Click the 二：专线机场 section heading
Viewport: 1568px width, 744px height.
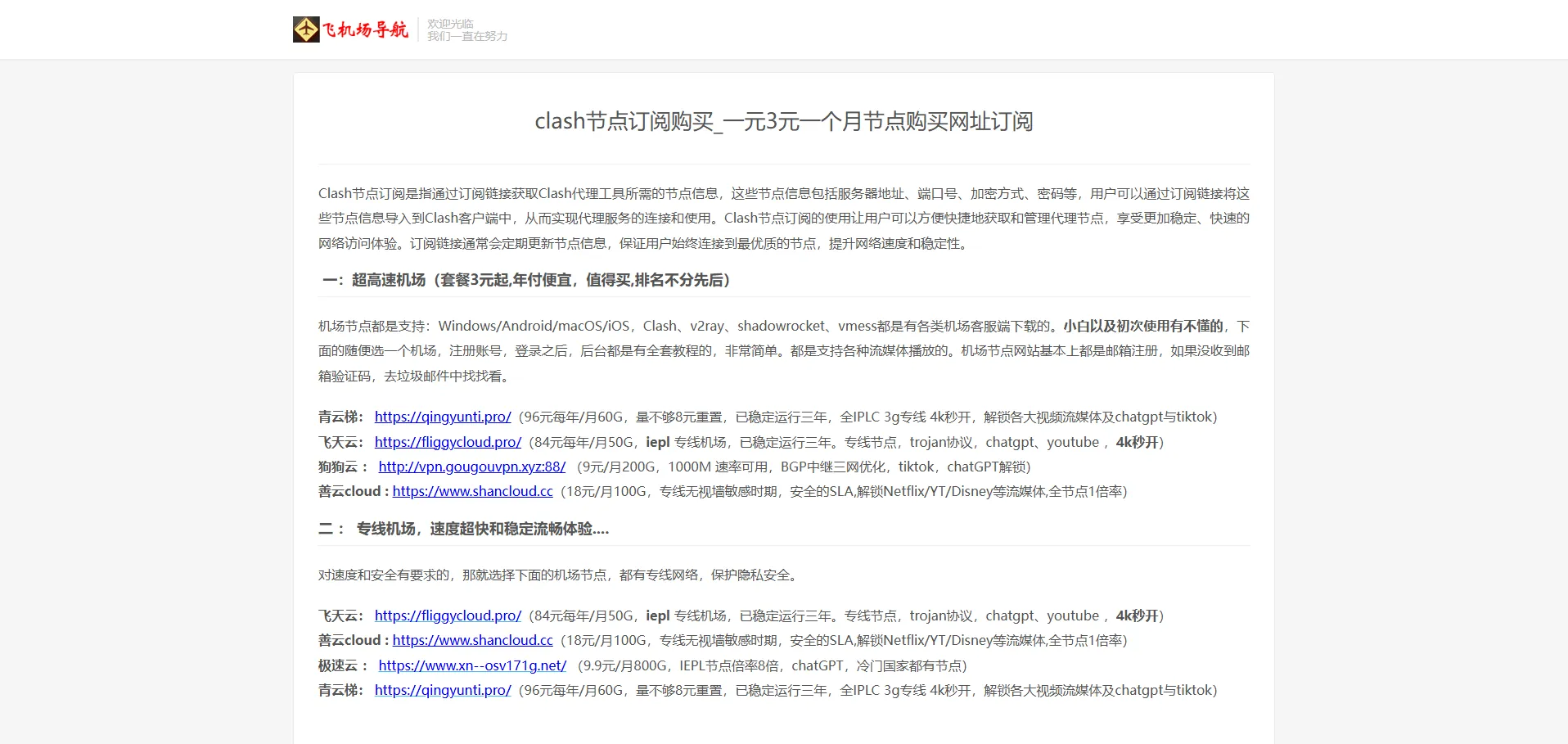coord(464,529)
